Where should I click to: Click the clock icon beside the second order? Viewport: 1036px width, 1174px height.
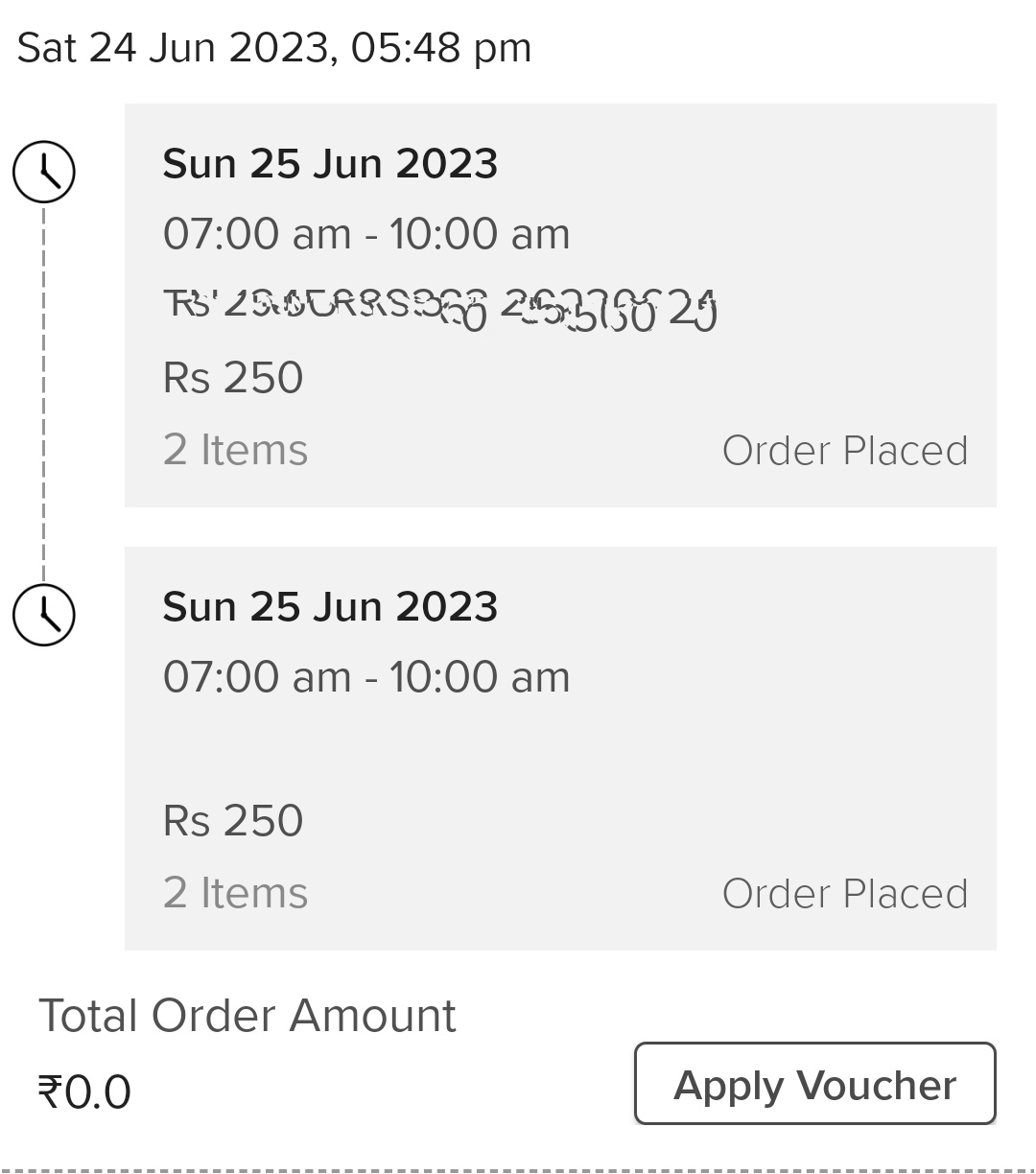(x=43, y=614)
